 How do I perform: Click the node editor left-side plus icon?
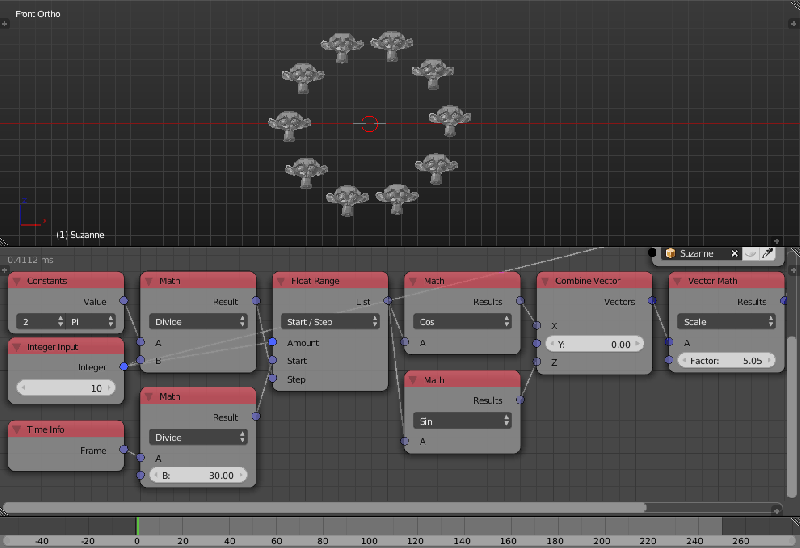click(5, 269)
